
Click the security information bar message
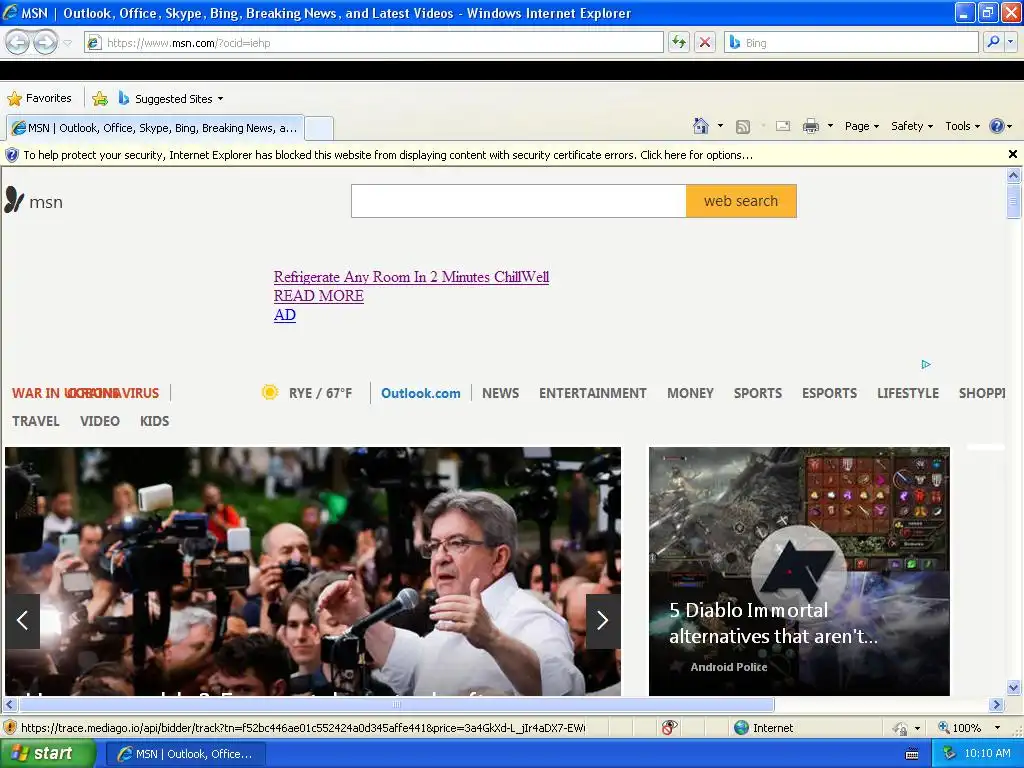click(388, 155)
